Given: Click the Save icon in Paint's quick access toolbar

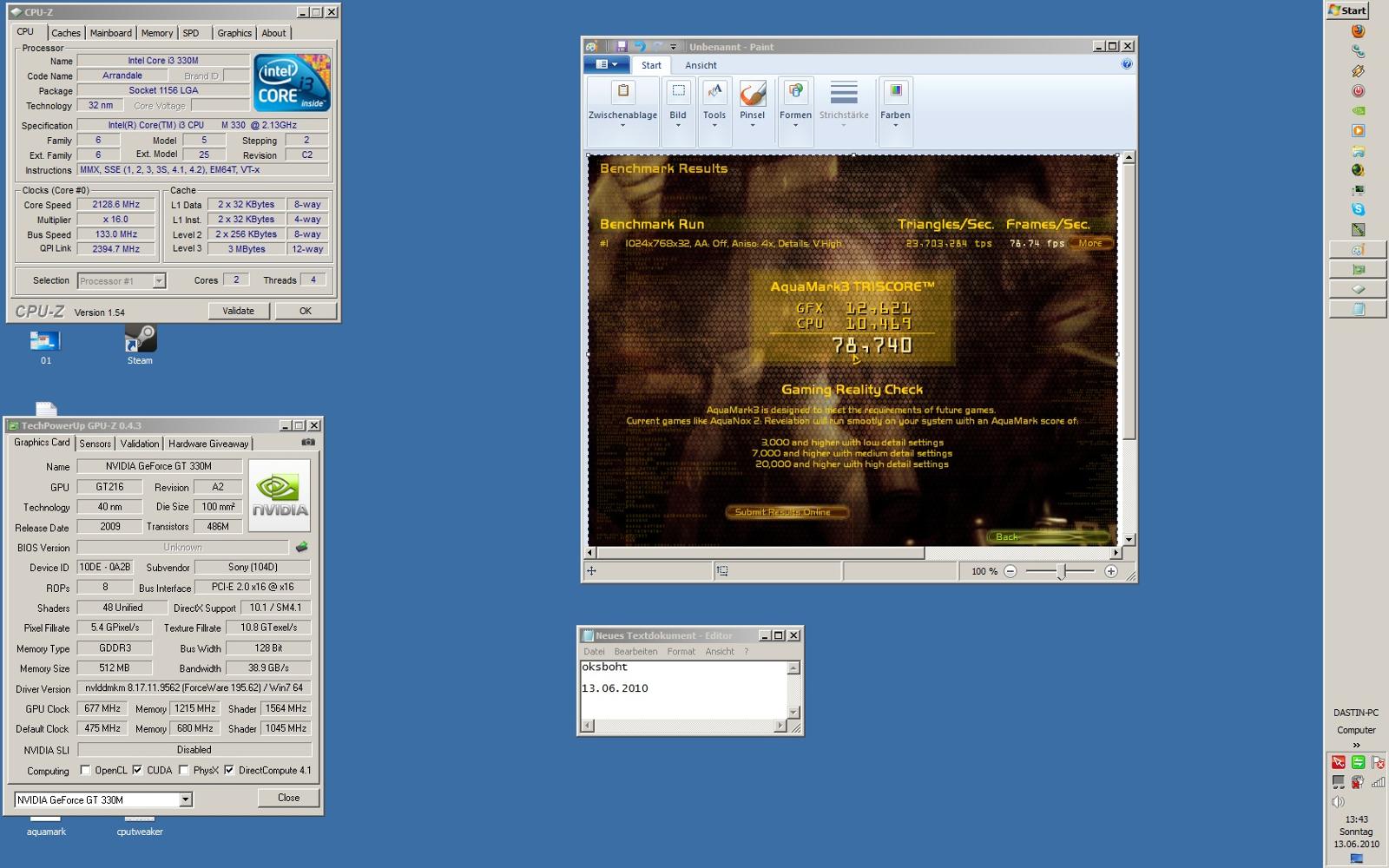Looking at the screenshot, I should [x=622, y=47].
